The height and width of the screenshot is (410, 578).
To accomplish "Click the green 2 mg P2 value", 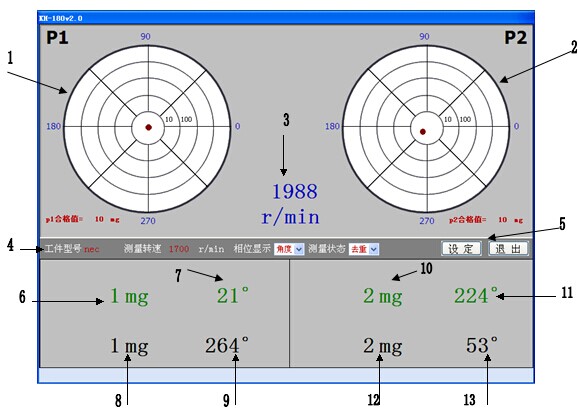I will [x=382, y=296].
